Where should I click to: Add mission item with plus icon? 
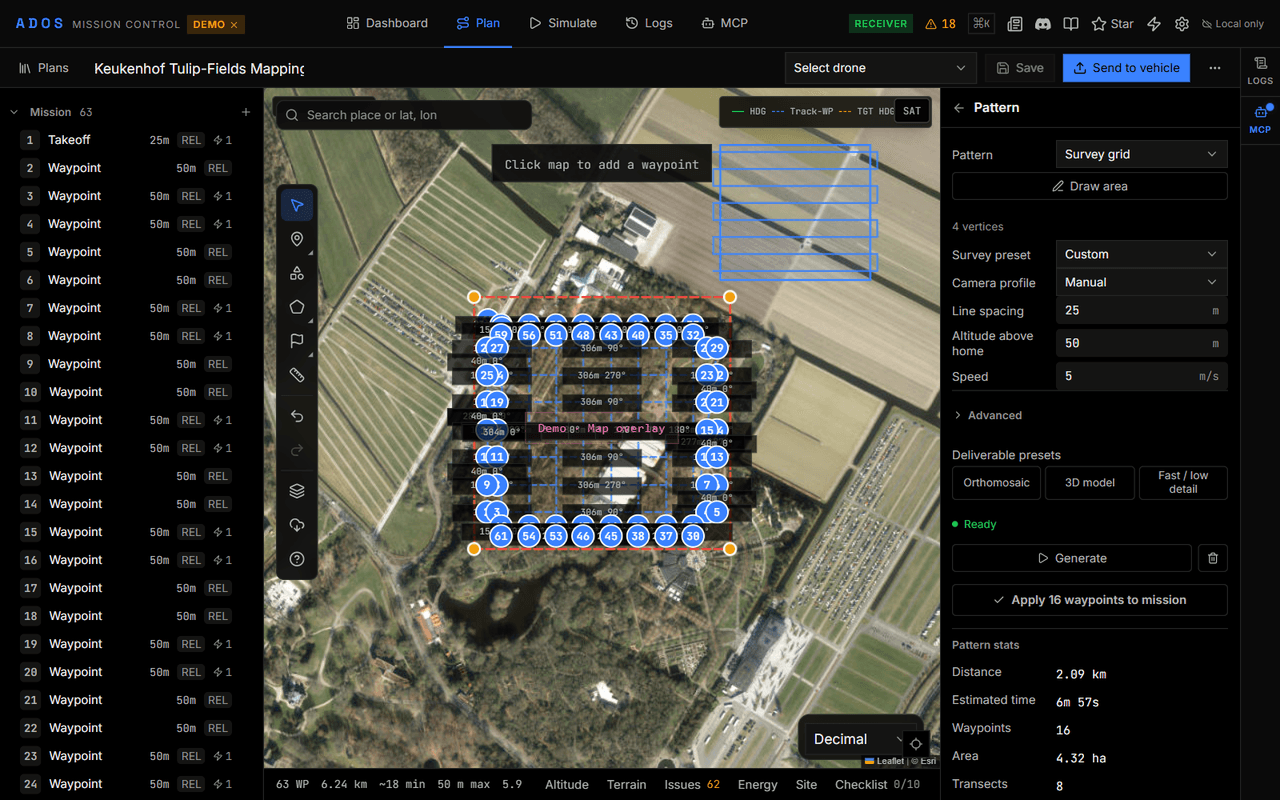tap(246, 112)
